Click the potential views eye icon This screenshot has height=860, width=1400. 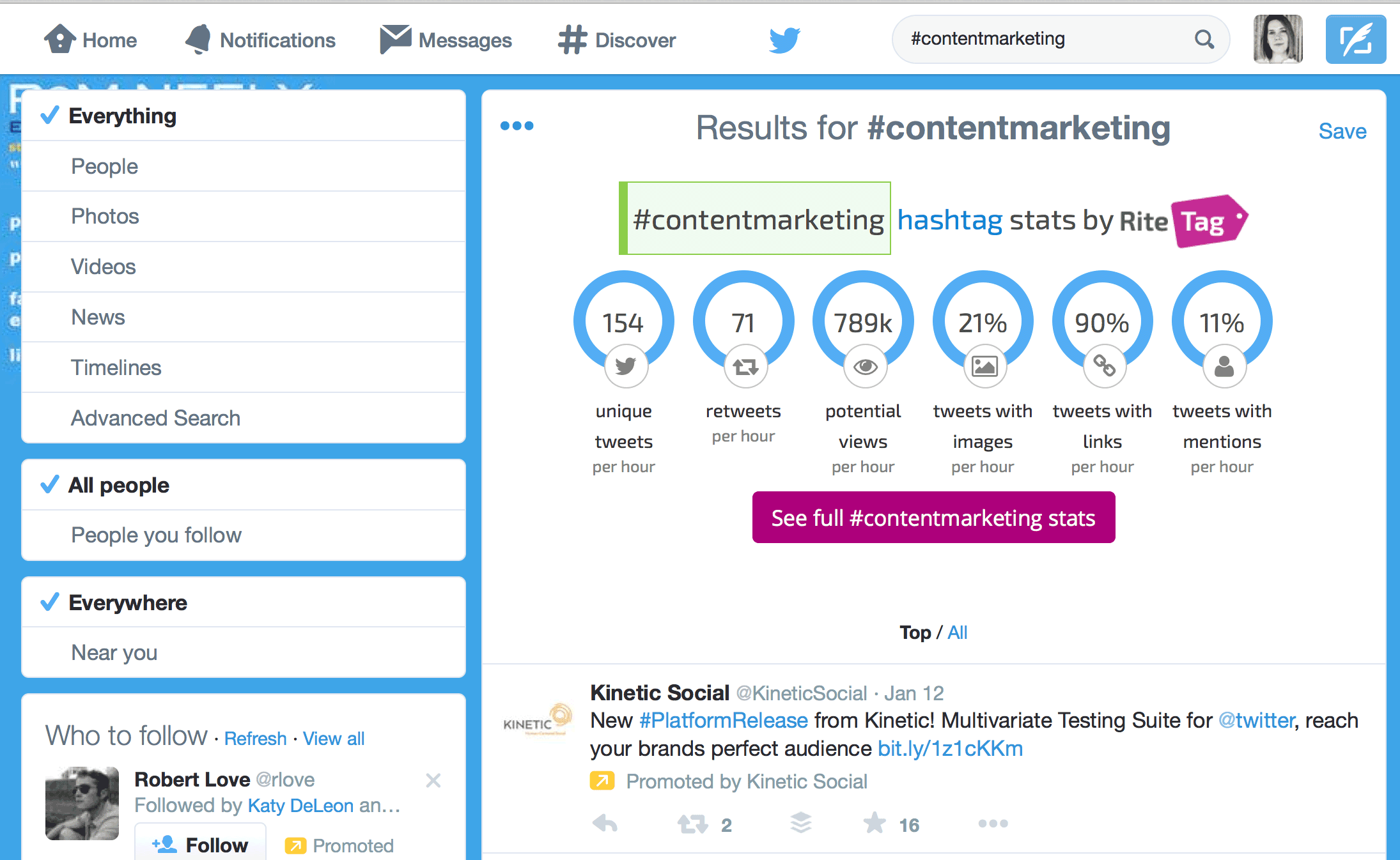866,367
